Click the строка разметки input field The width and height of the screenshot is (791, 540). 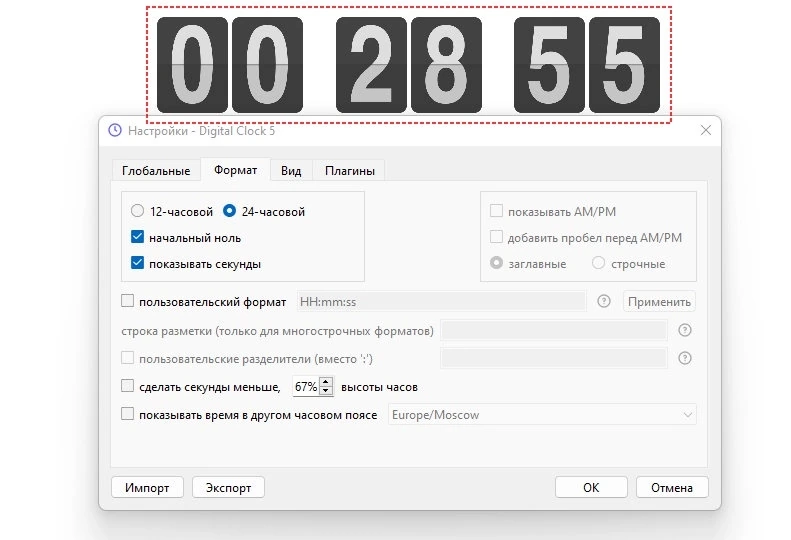554,331
